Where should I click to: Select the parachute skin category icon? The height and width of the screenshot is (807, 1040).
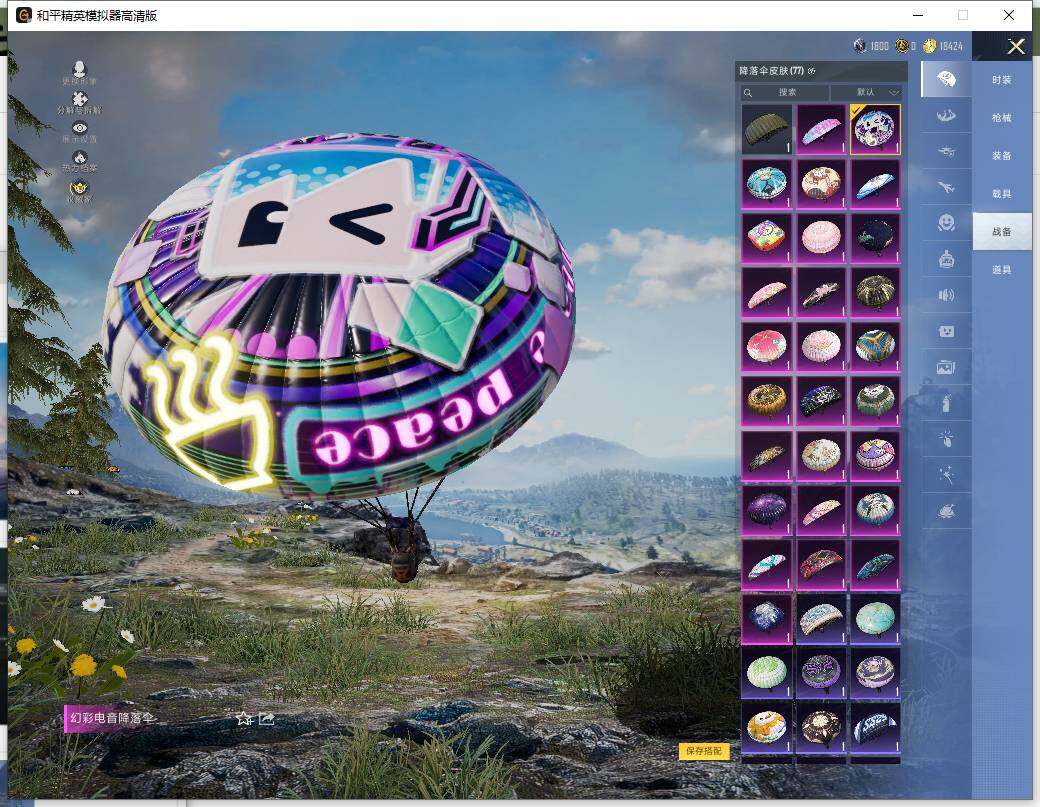pyautogui.click(x=946, y=79)
